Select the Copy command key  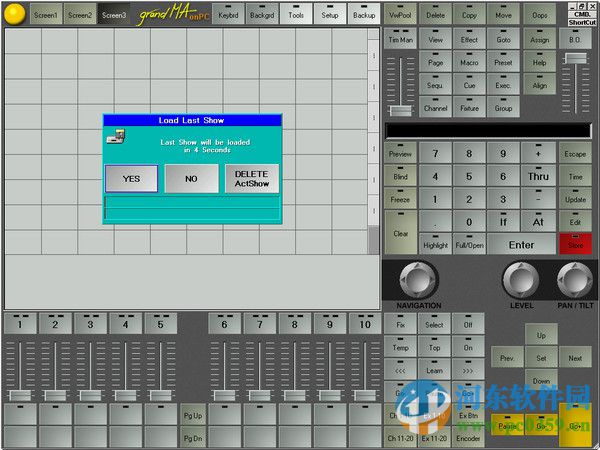[470, 15]
